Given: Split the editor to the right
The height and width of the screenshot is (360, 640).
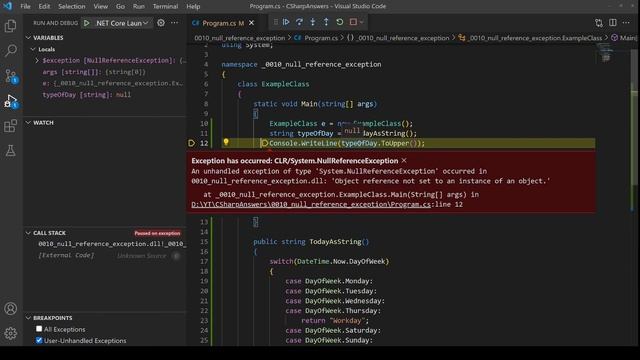Looking at the screenshot, I should [x=613, y=23].
